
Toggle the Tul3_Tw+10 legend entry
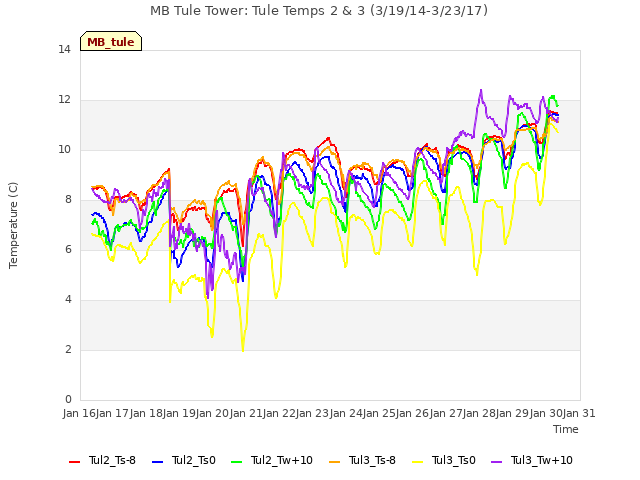click(x=532, y=461)
